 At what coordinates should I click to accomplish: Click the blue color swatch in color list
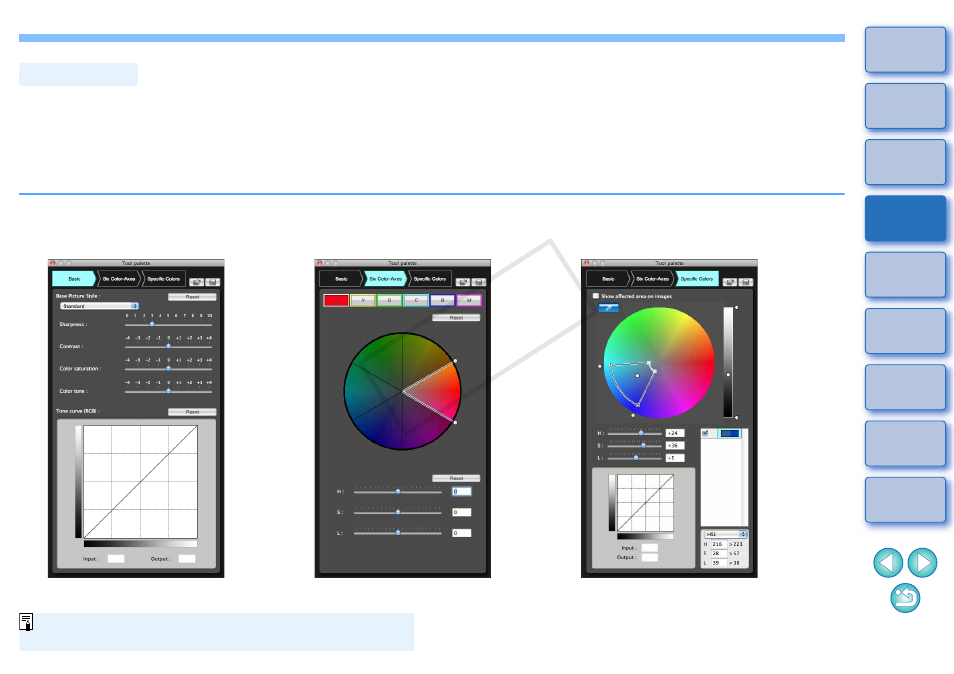click(729, 433)
